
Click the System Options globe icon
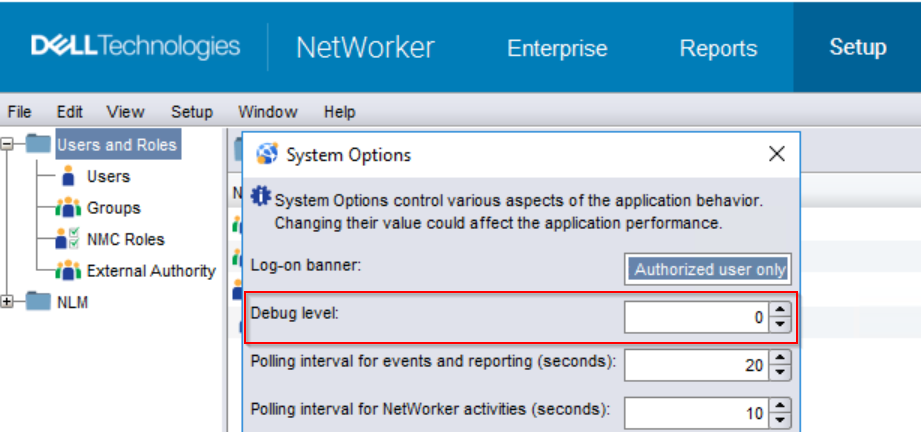(x=267, y=155)
